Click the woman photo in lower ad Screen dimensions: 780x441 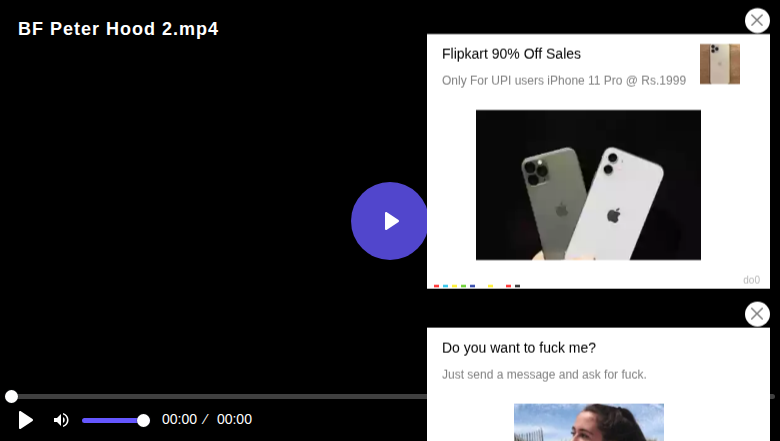[589, 422]
